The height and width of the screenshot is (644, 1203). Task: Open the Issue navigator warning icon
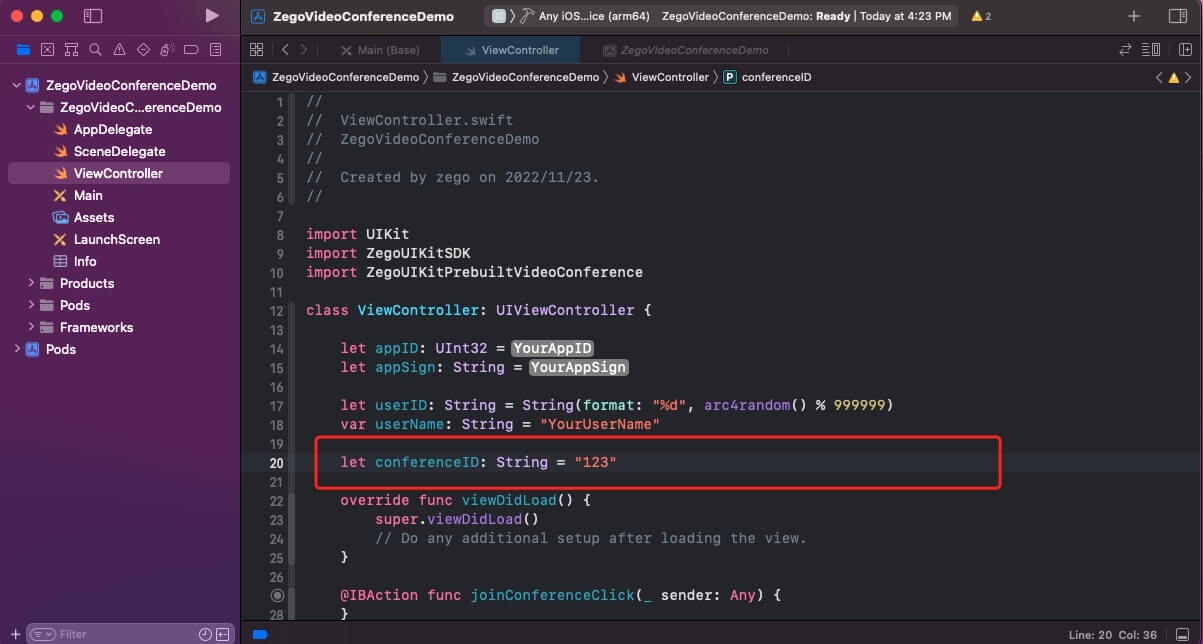click(119, 49)
